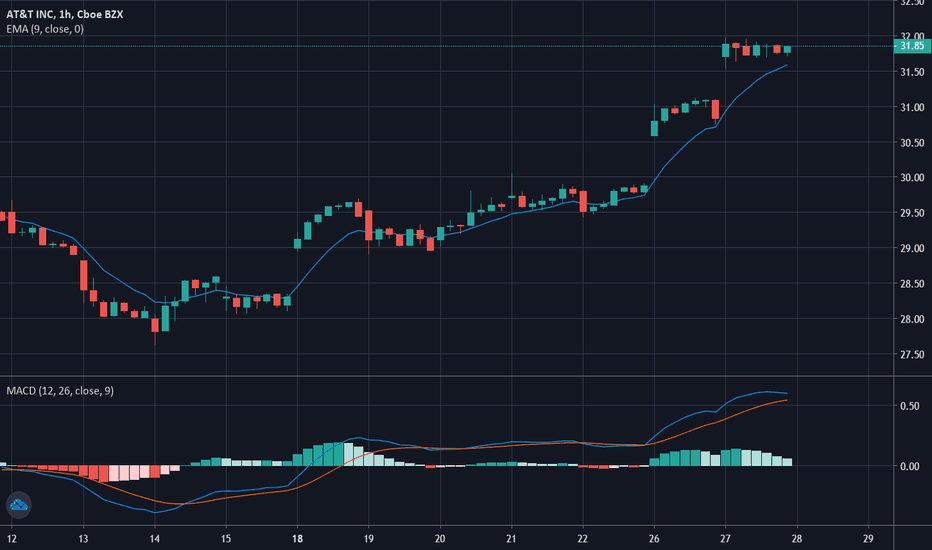Screen dimensions: 932x550
Task: Click date label 20 on time axis
Action: coord(440,539)
